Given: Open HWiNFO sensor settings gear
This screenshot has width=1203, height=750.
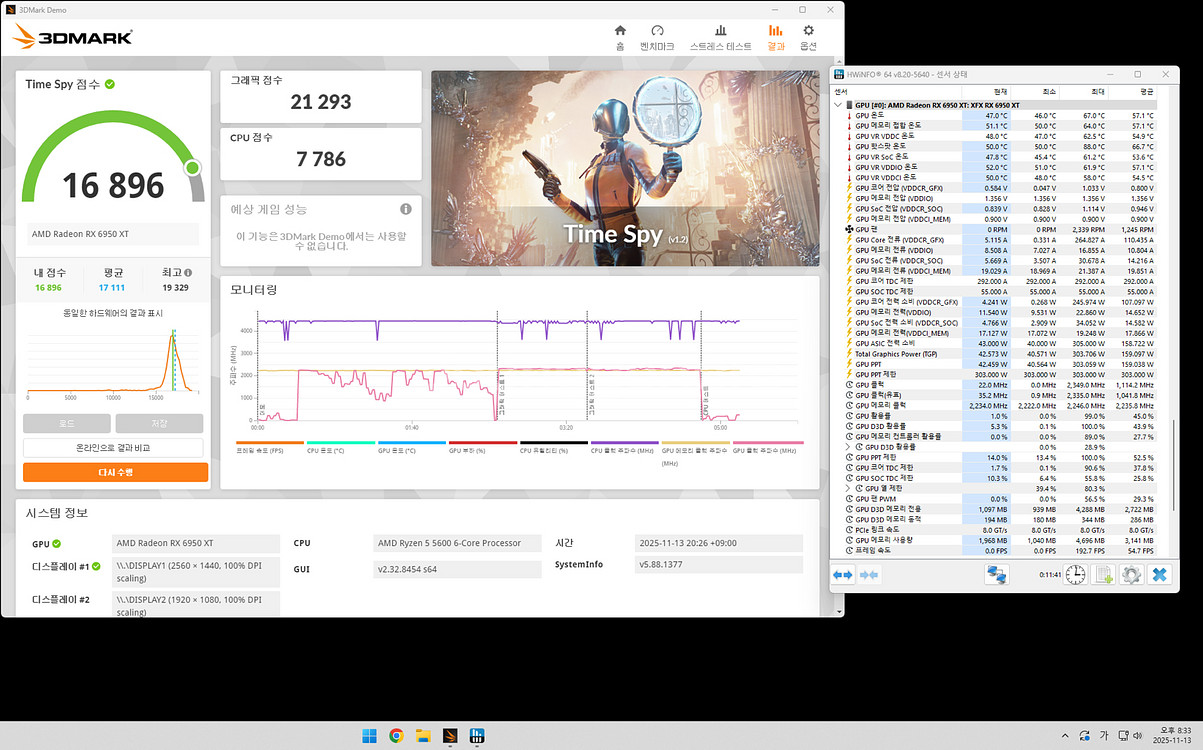Looking at the screenshot, I should click(1131, 574).
